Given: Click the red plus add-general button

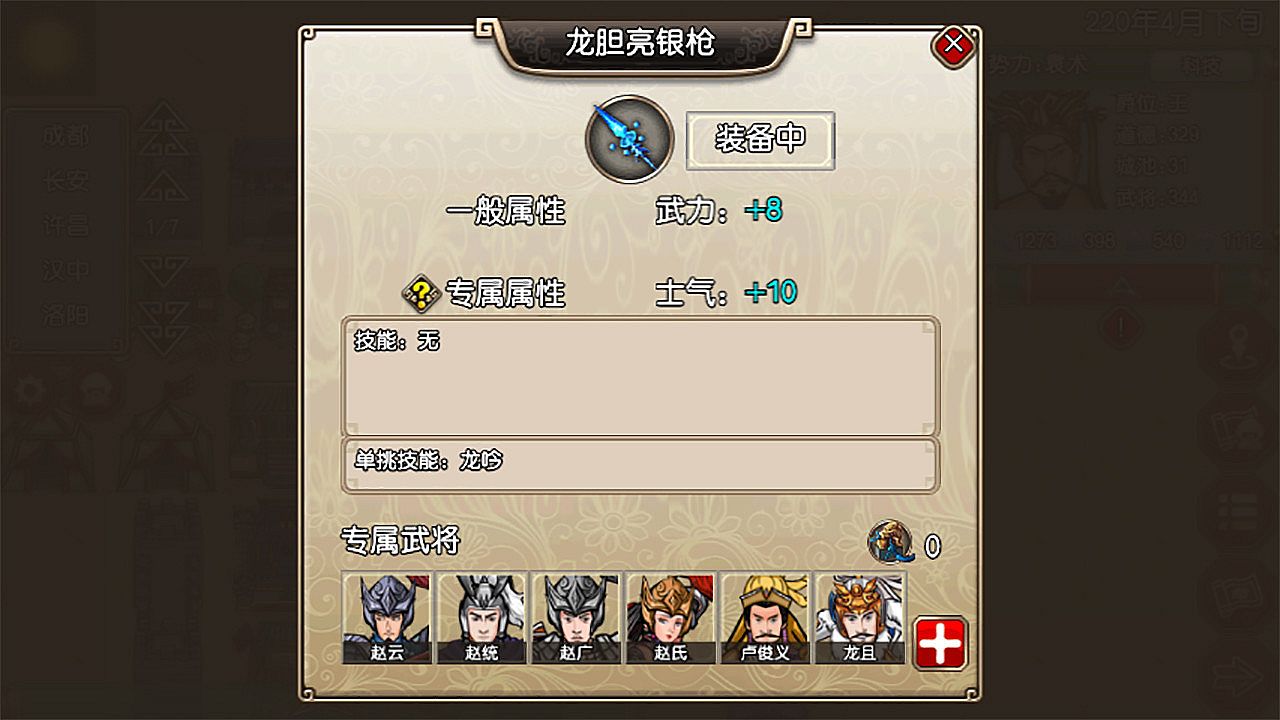Looking at the screenshot, I should coord(940,642).
